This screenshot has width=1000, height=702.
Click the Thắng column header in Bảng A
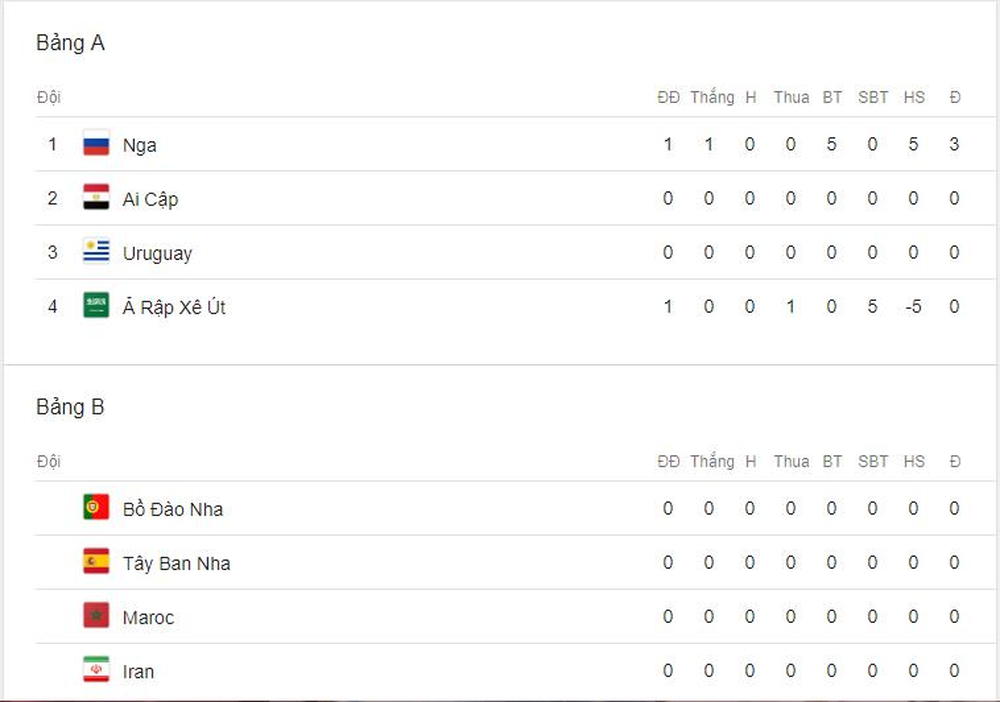pyautogui.click(x=712, y=97)
